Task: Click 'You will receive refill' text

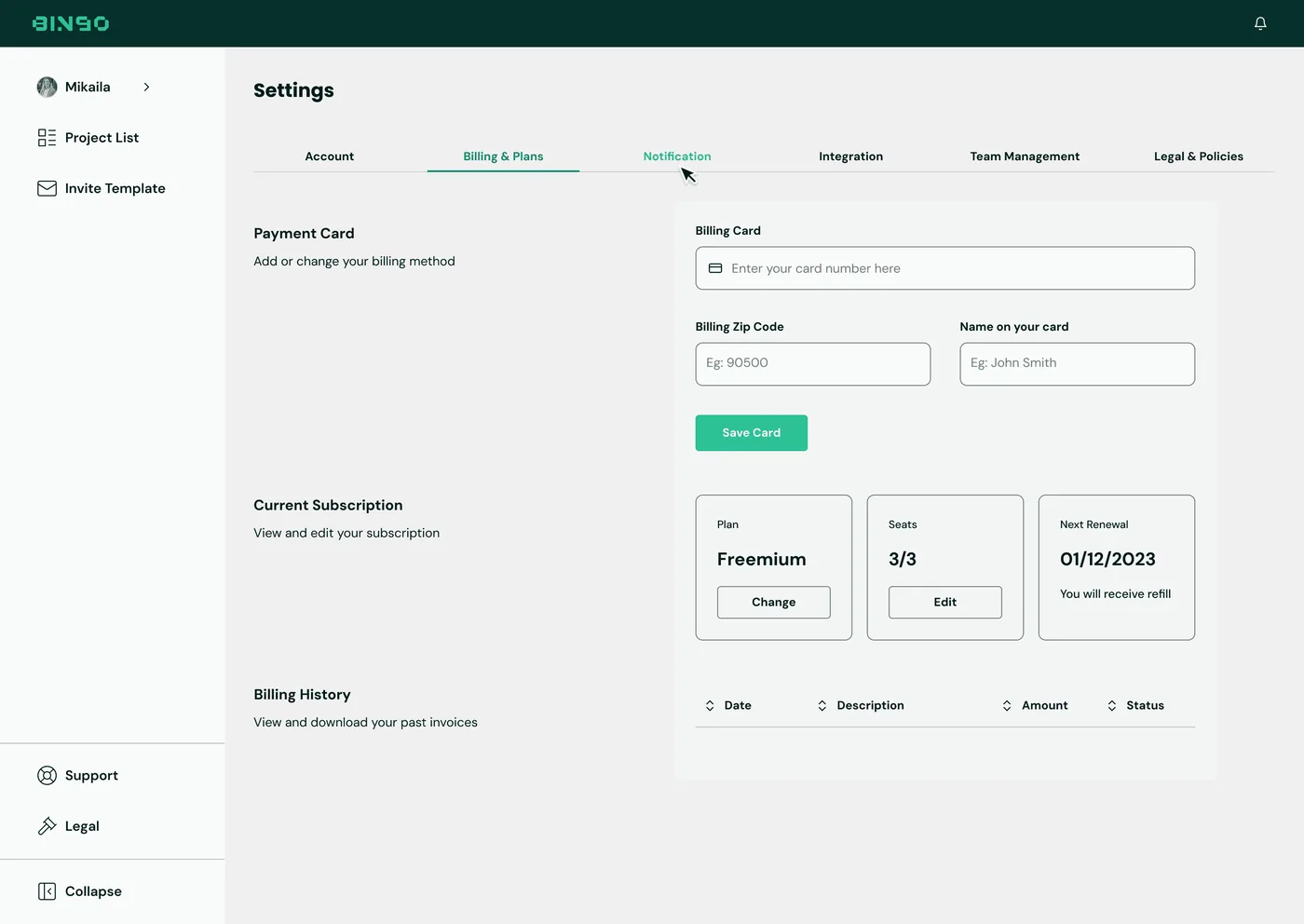Action: [1116, 594]
